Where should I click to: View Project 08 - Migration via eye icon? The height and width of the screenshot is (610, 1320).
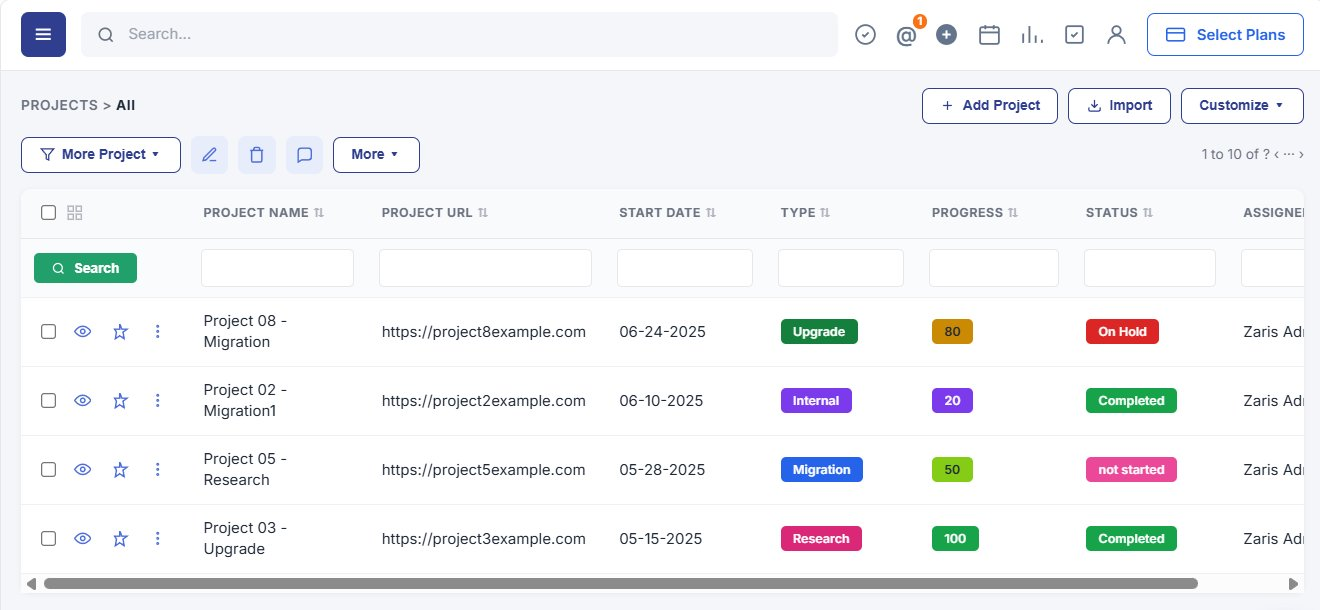83,332
